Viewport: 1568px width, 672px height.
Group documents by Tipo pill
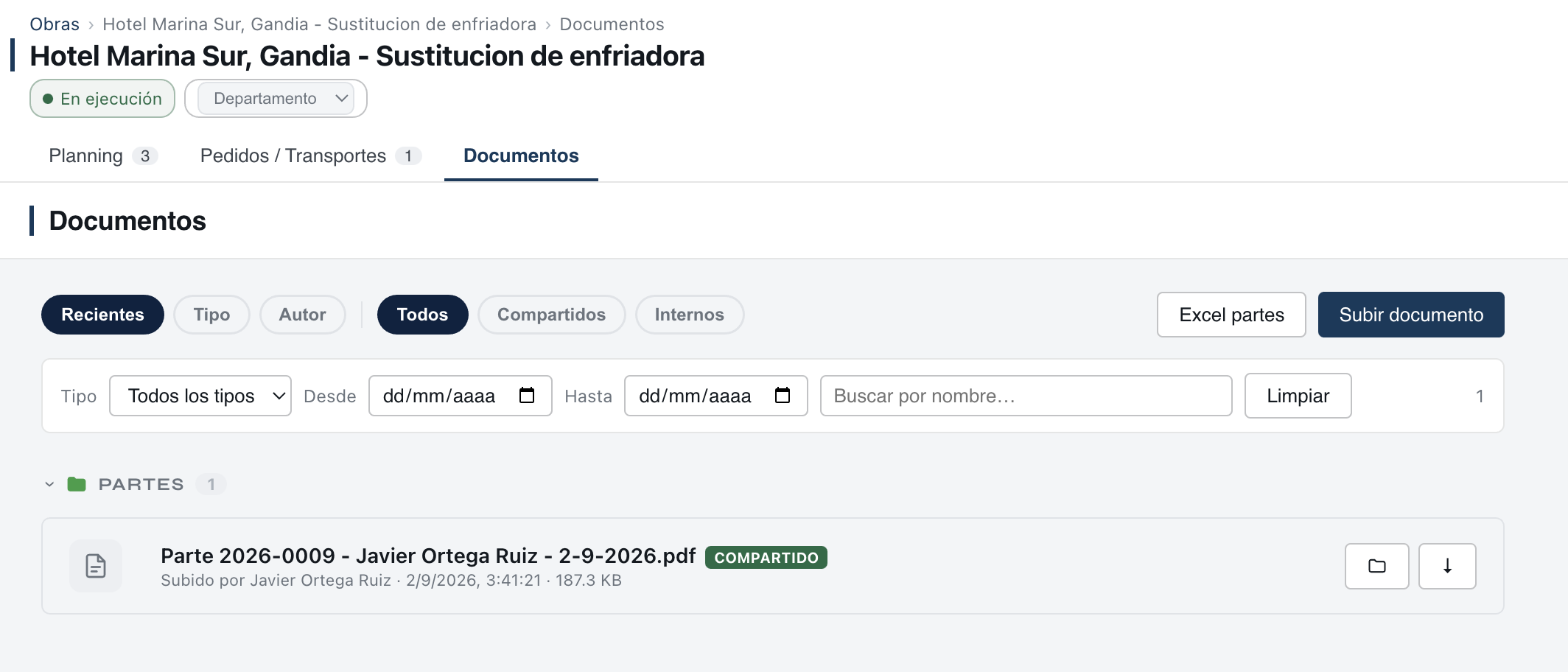(x=211, y=315)
